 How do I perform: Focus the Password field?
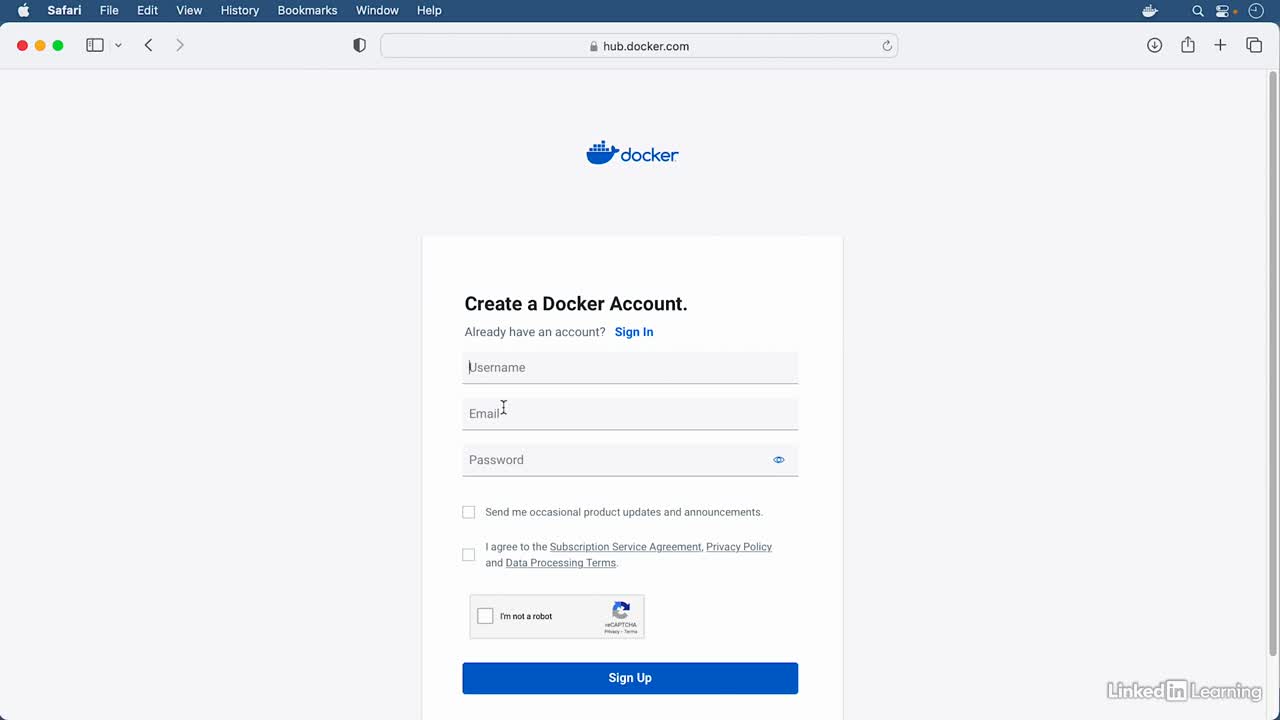point(630,460)
